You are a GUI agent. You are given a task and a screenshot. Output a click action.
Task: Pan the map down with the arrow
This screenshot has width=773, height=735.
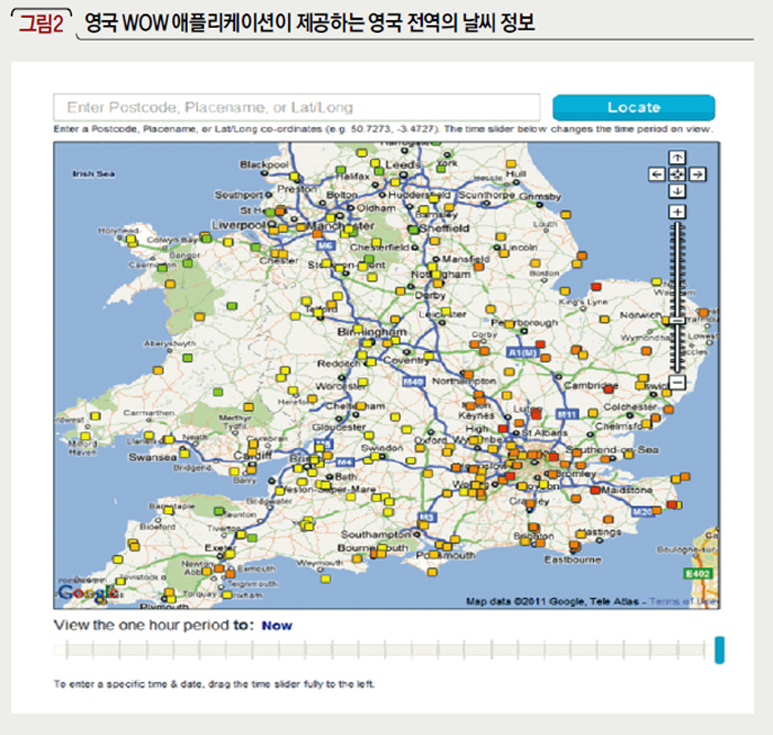coord(677,191)
